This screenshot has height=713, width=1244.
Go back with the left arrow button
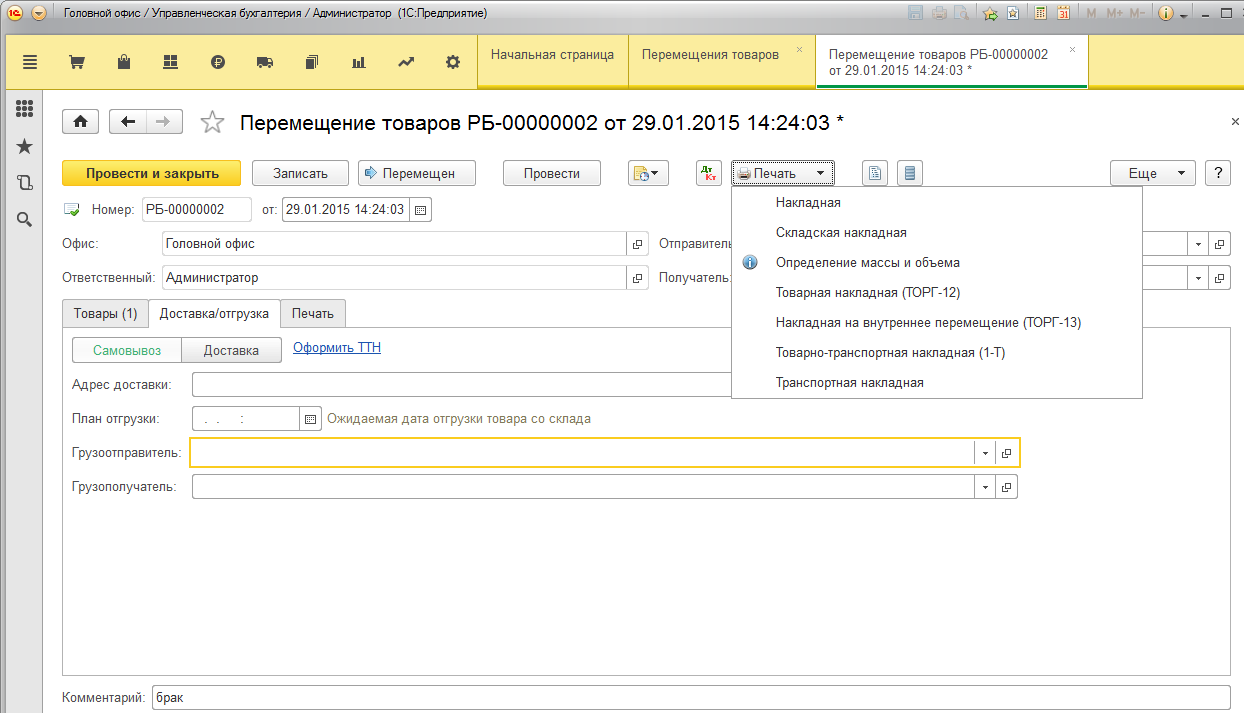pos(127,121)
